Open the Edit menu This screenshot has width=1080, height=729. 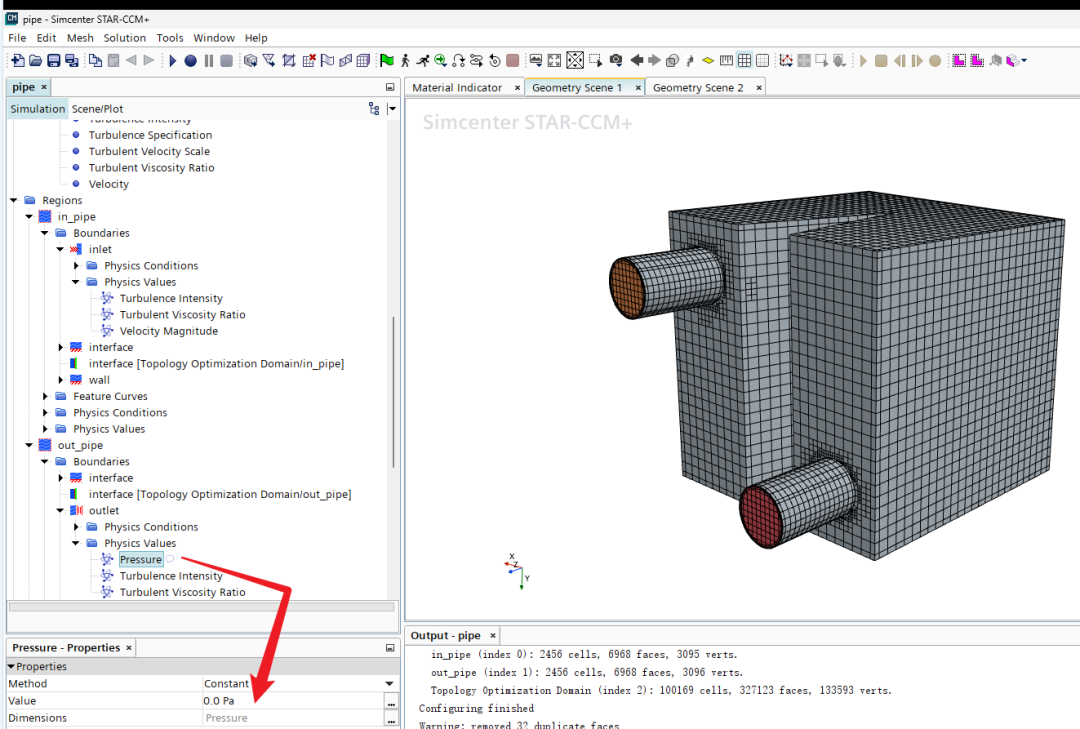pos(46,38)
